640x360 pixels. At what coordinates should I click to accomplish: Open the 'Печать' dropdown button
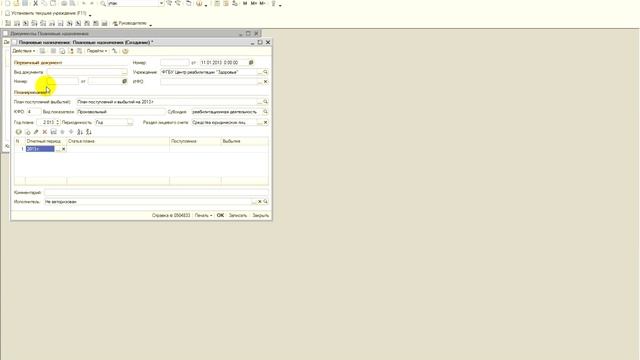point(203,215)
